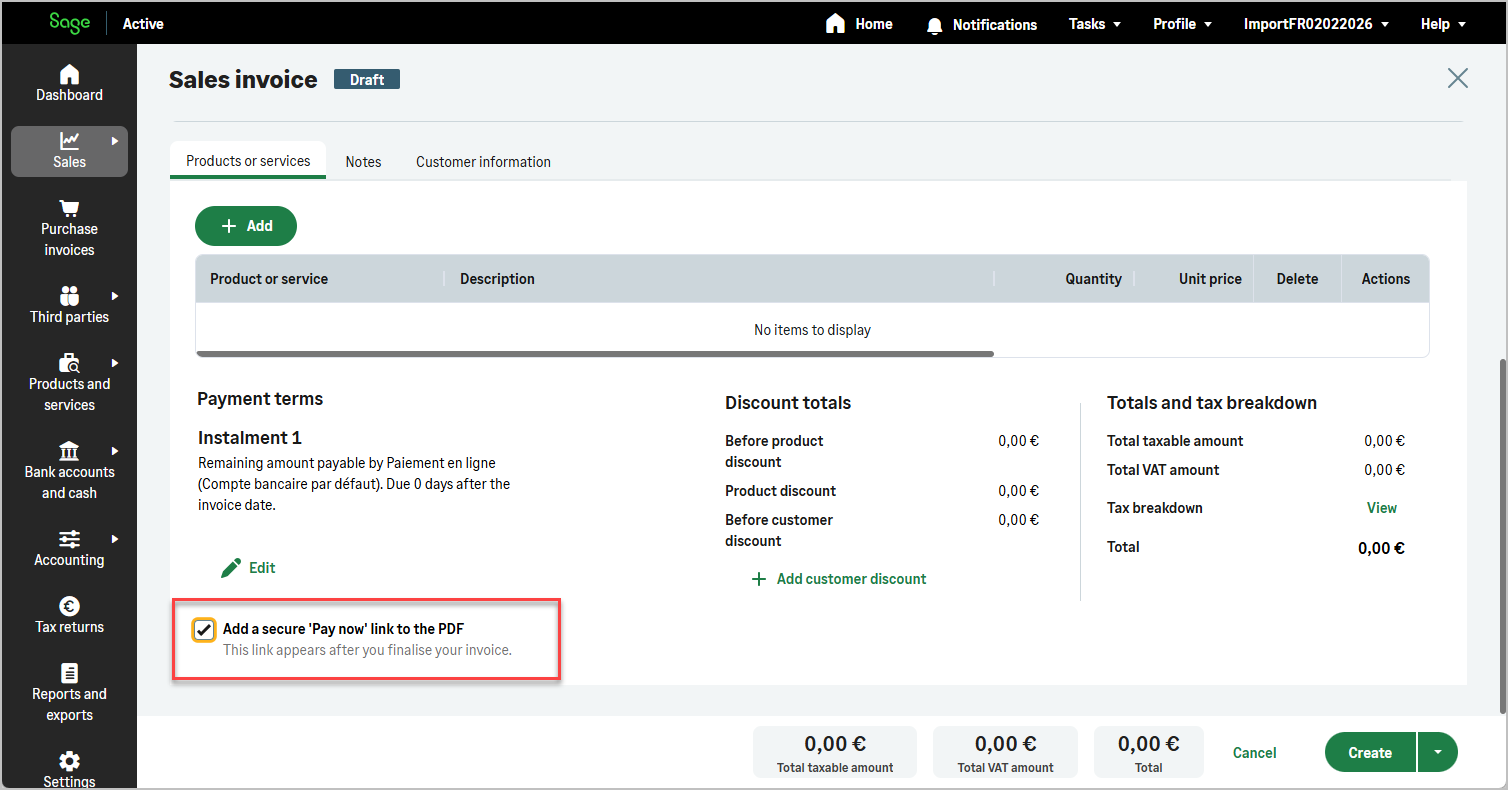Click the Create button
This screenshot has width=1508, height=790.
click(x=1370, y=752)
